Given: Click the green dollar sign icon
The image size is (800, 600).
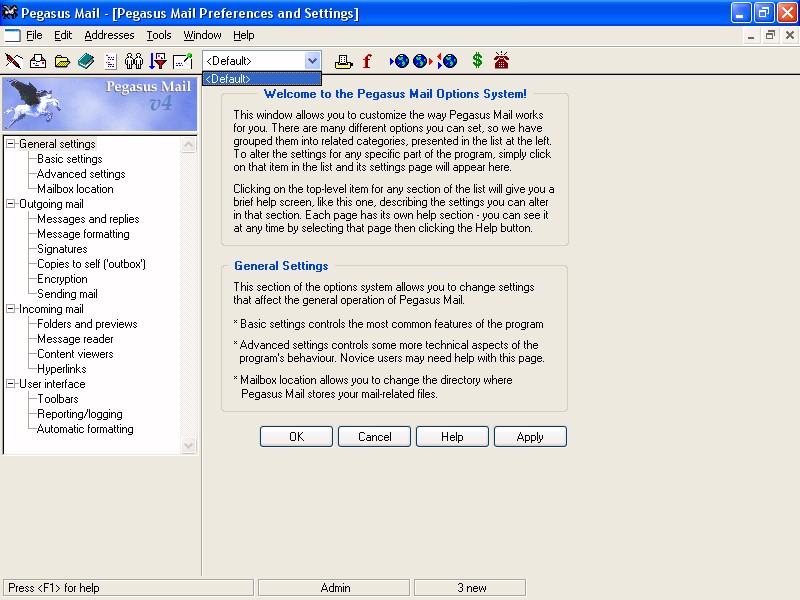Looking at the screenshot, I should 477,61.
